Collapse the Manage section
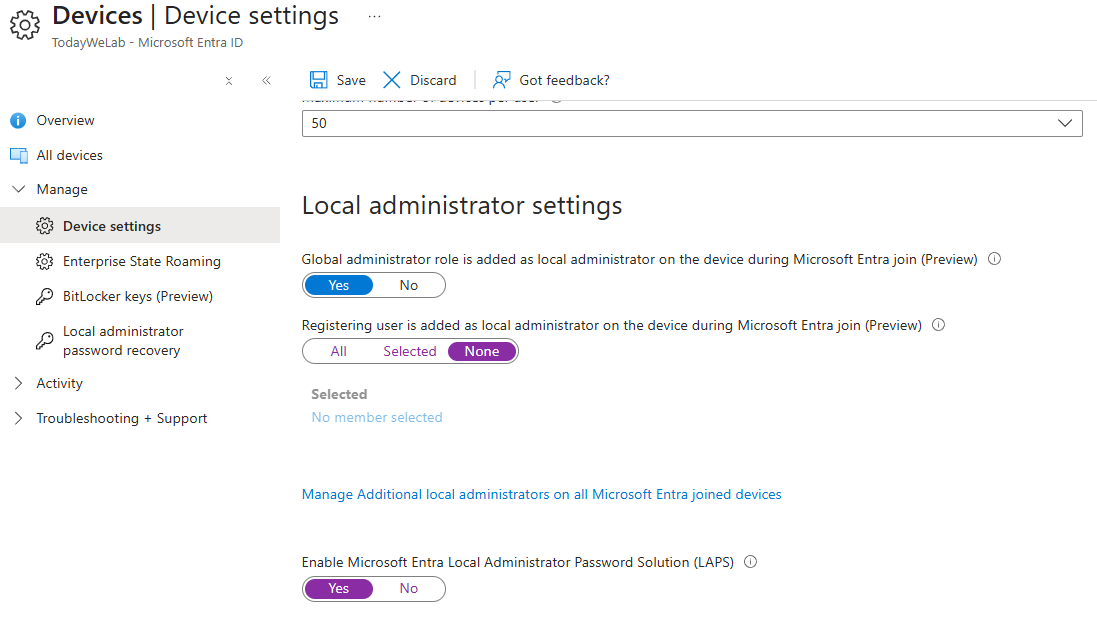This screenshot has width=1097, height=618. [18, 190]
